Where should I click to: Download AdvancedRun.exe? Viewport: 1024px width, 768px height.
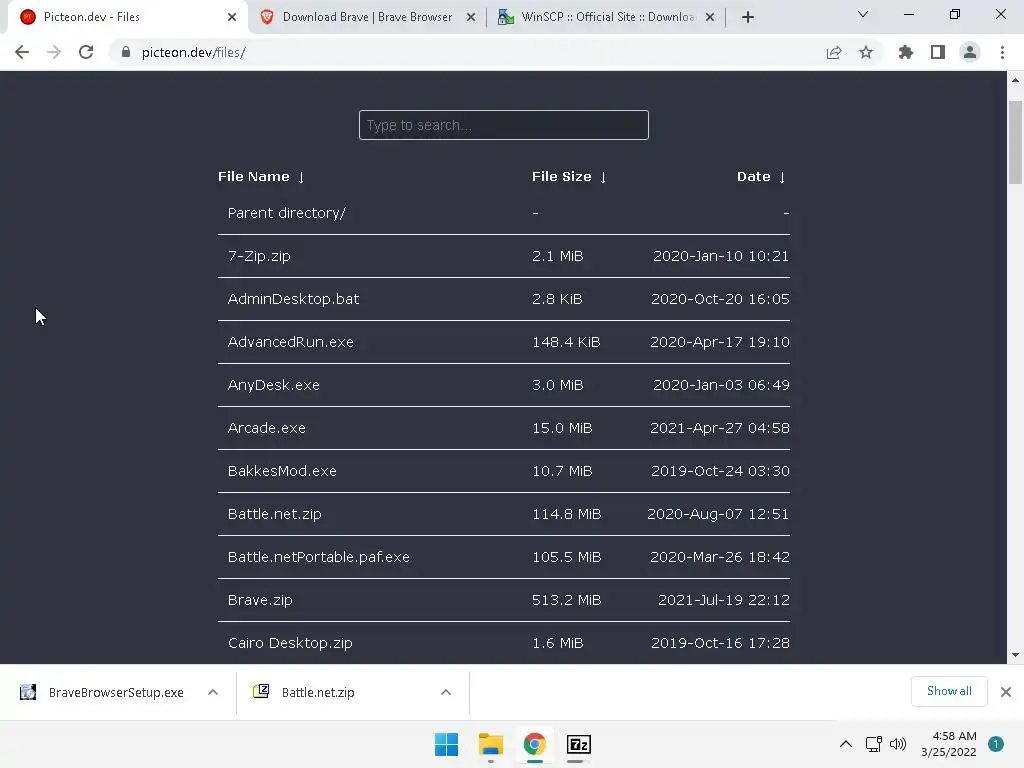[x=291, y=342]
